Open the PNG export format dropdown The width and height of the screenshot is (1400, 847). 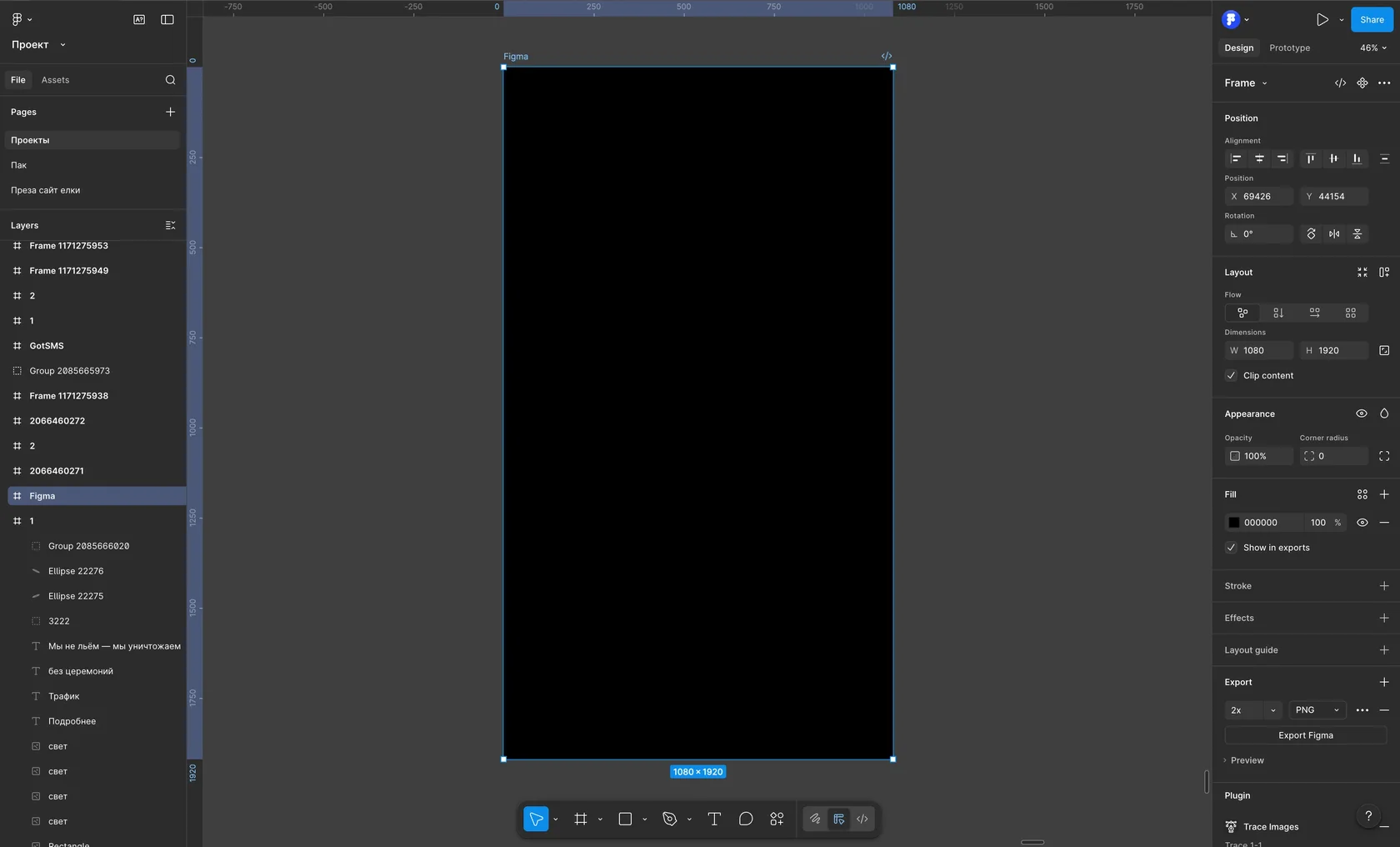pos(1317,710)
